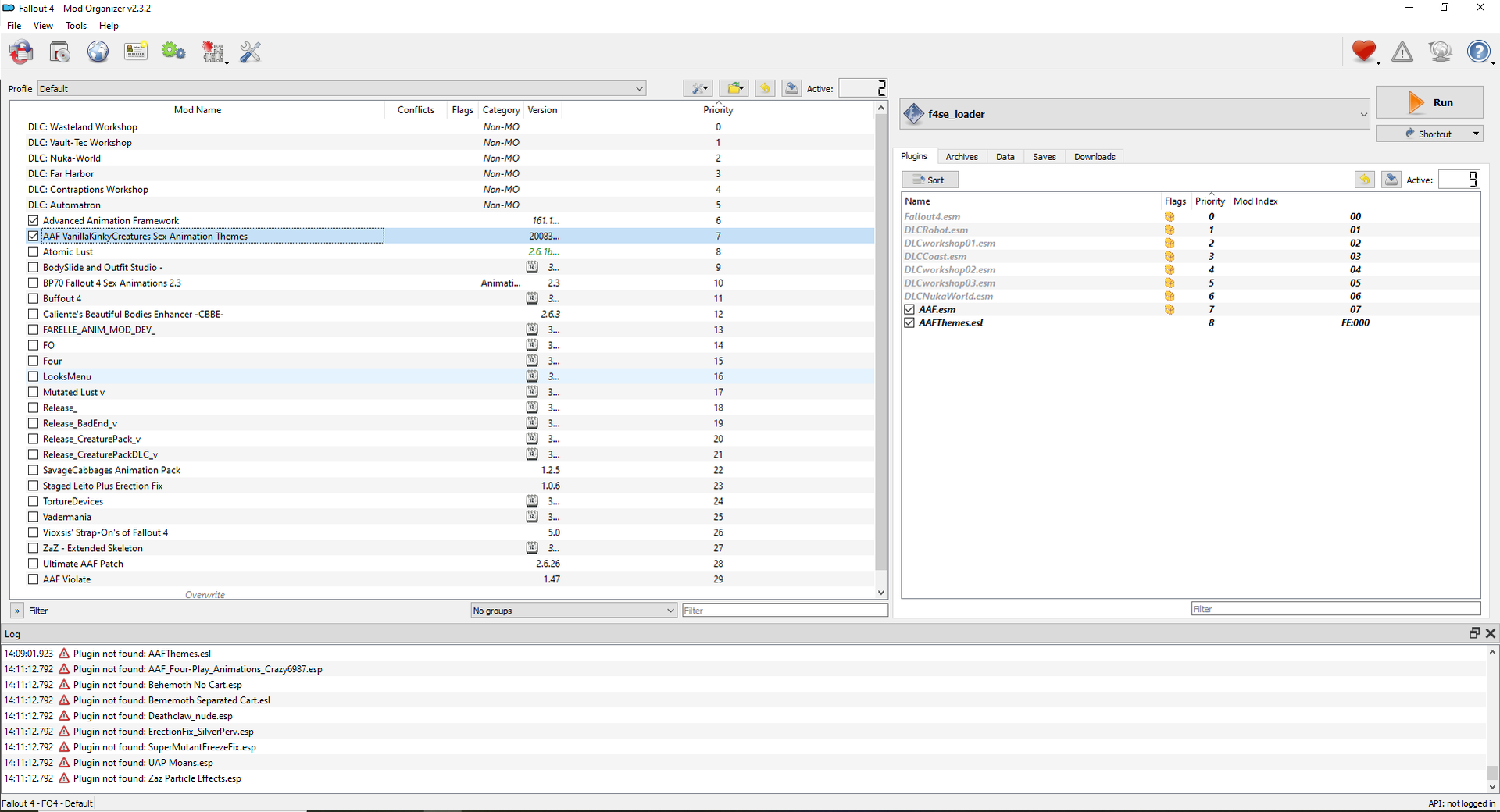Expand the f4se_loader executable dropdown
This screenshot has width=1500, height=812.
click(x=1135, y=114)
